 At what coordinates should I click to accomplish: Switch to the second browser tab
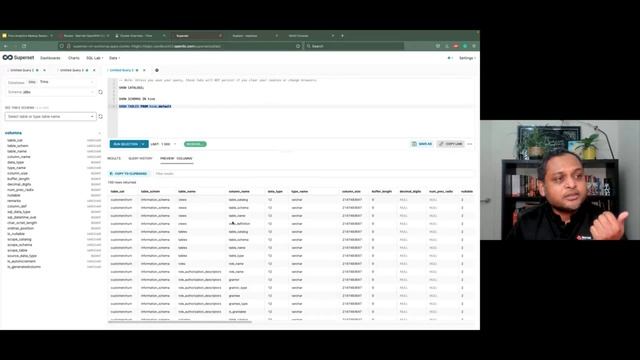(x=84, y=36)
